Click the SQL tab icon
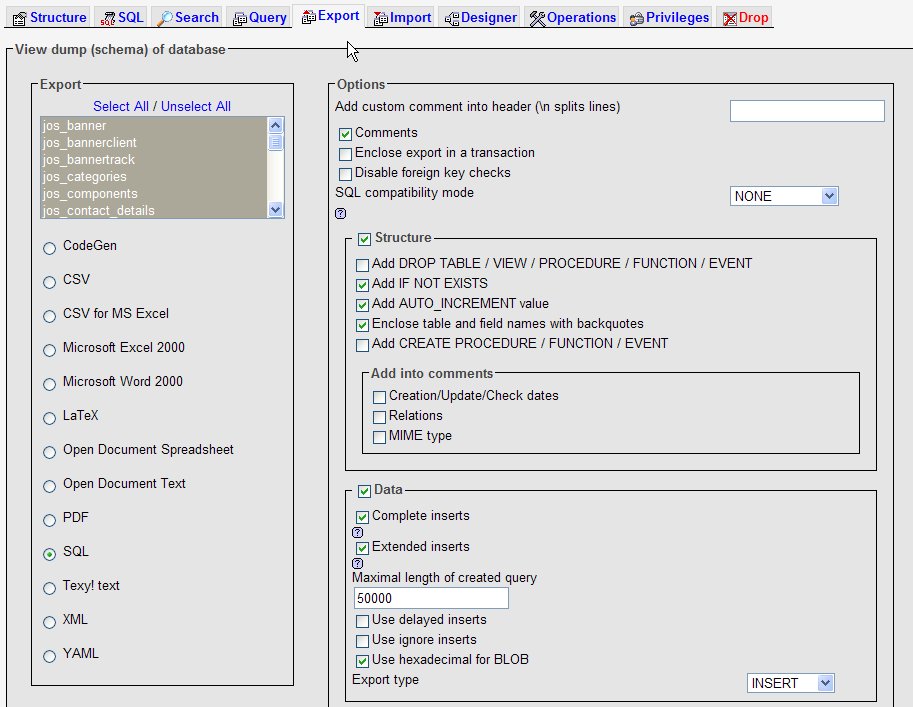Viewport: 913px width, 707px height. (x=108, y=19)
